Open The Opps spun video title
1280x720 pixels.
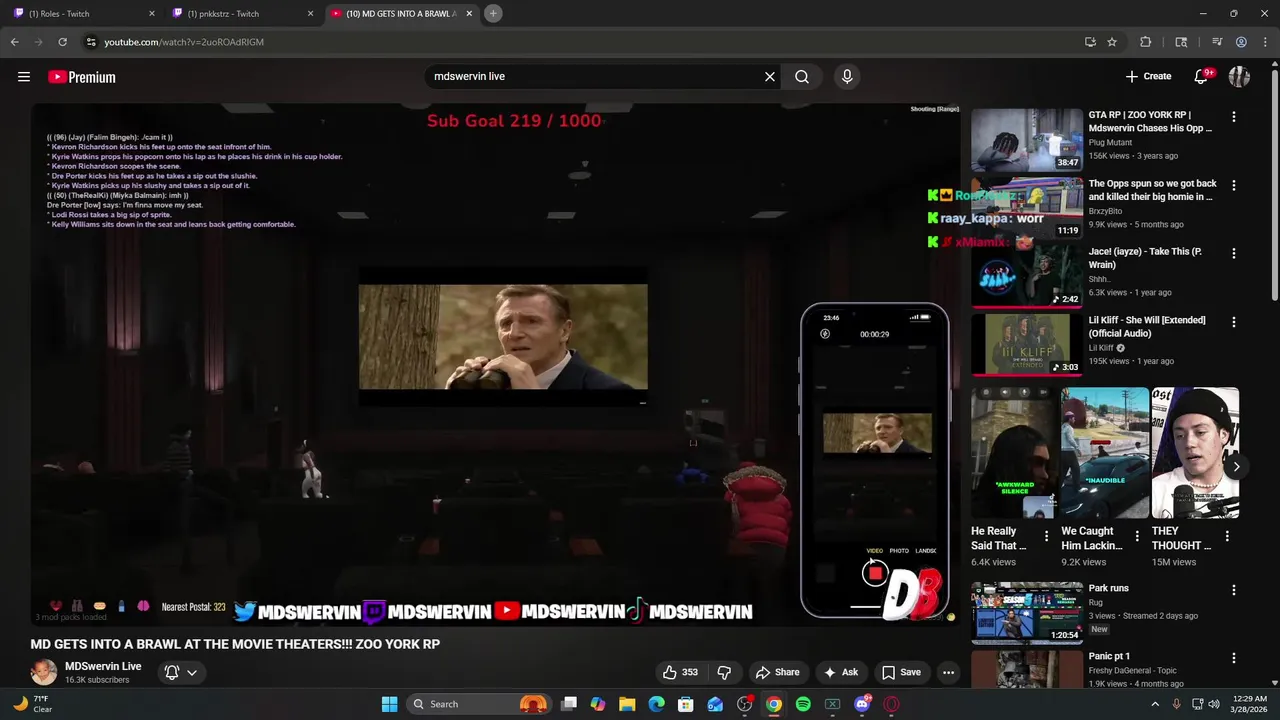point(1152,190)
